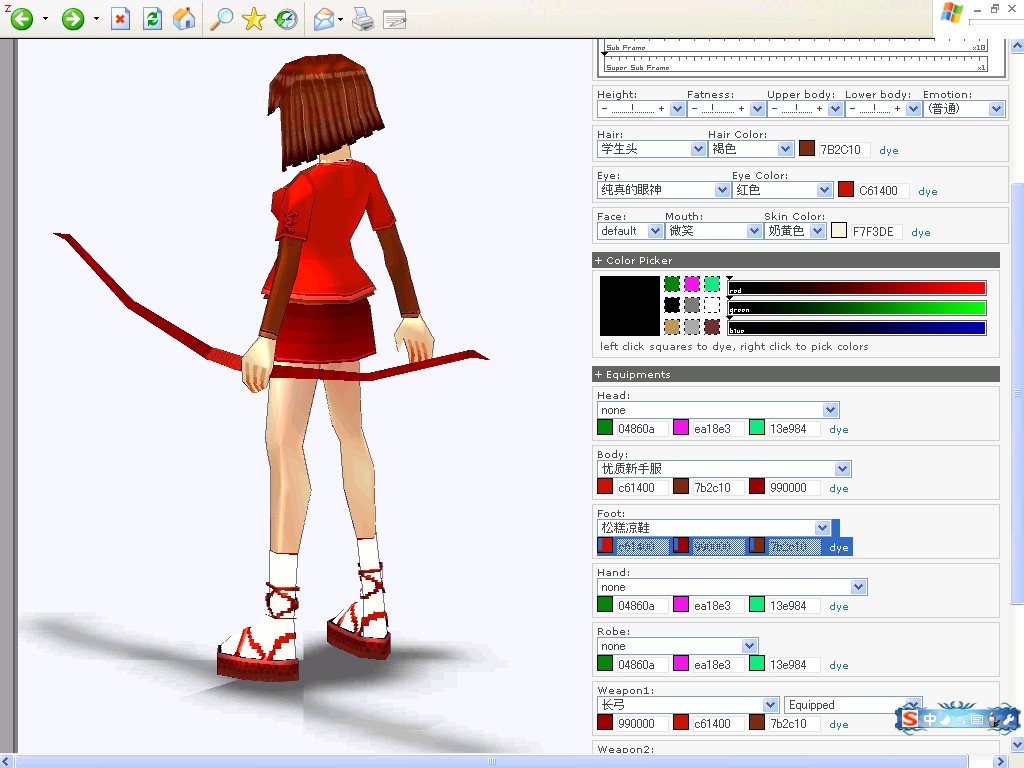Viewport: 1024px width, 768px height.
Task: Click the Skin Color hex field F7F3DE
Action: pos(876,232)
